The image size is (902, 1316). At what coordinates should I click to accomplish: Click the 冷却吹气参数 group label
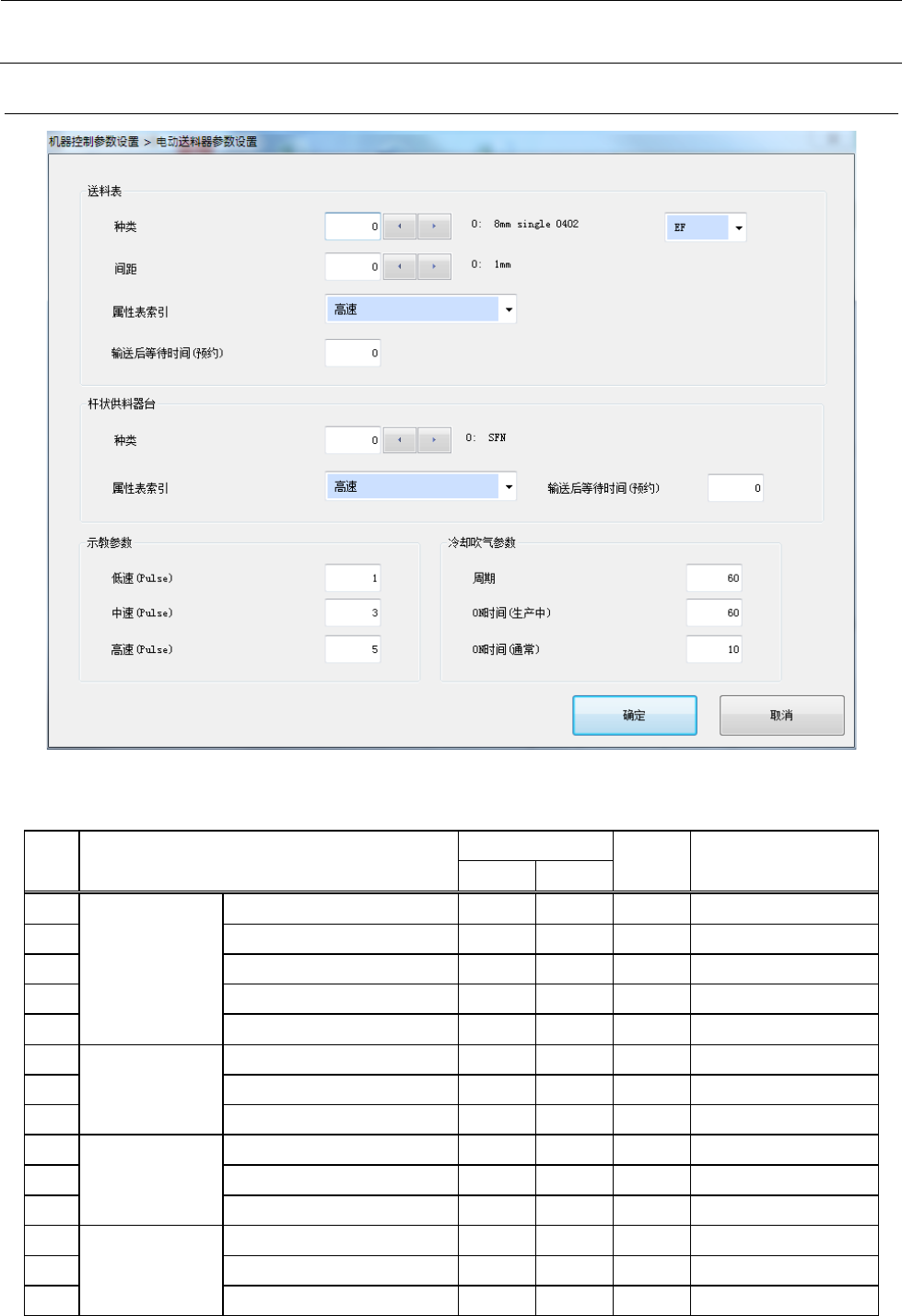pyautogui.click(x=482, y=542)
